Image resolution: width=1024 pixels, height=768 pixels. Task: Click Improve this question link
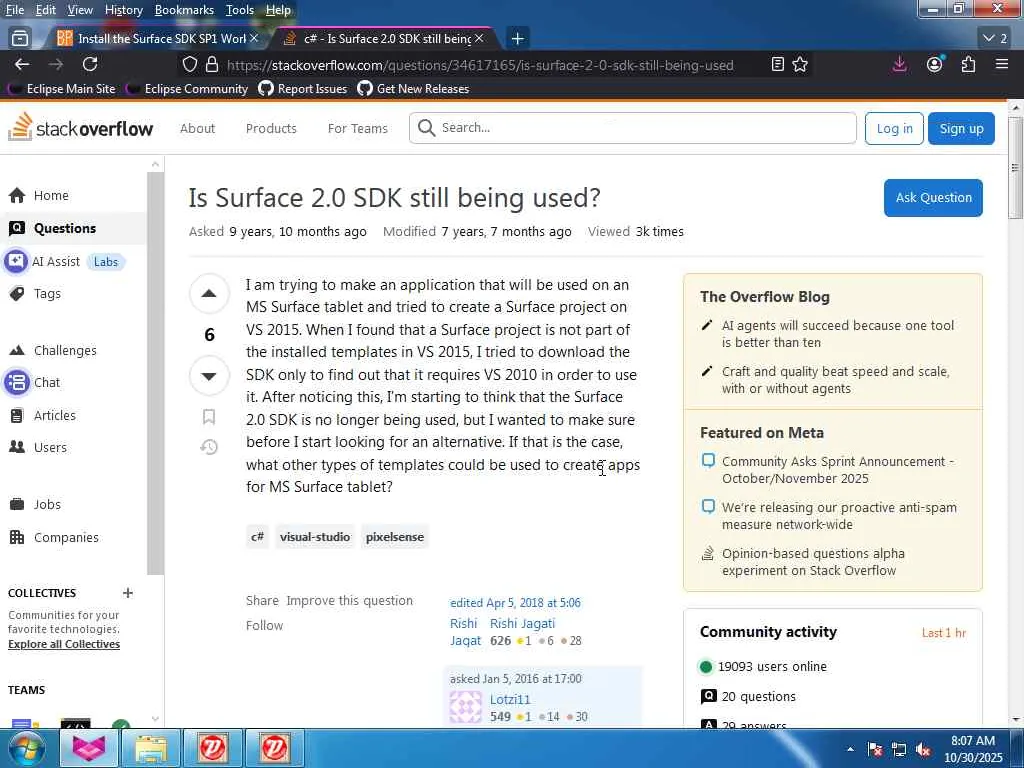click(349, 600)
